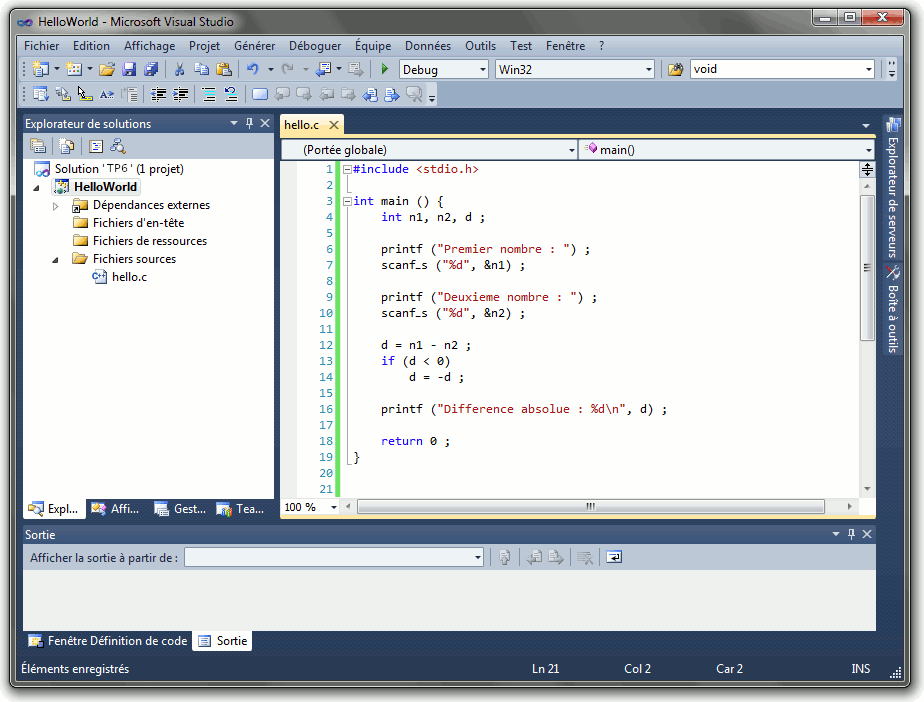Click the Display Parameter Info icon

click(x=62, y=94)
